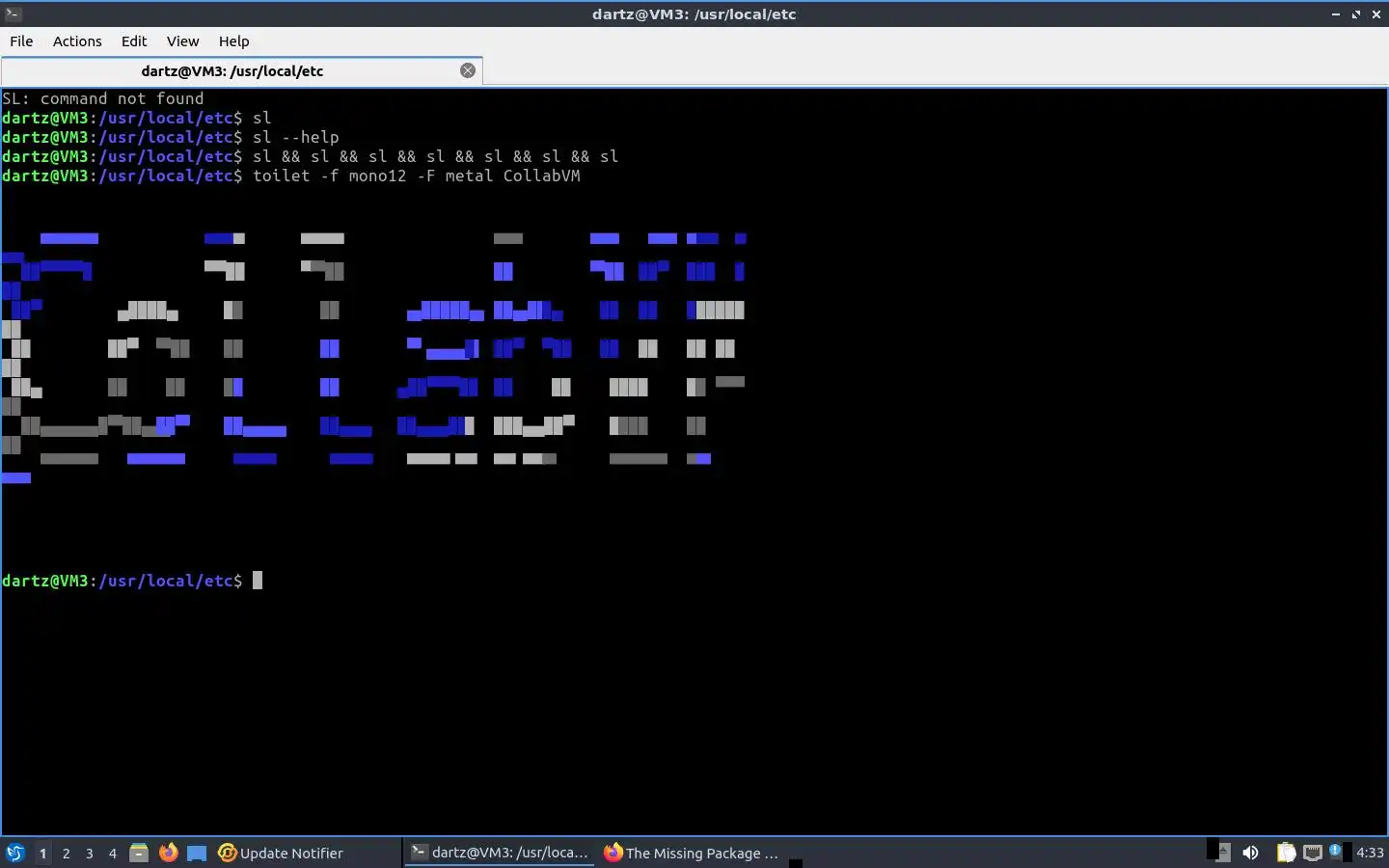This screenshot has width=1389, height=868.
Task: Open the volume control tray icon
Action: [1250, 853]
